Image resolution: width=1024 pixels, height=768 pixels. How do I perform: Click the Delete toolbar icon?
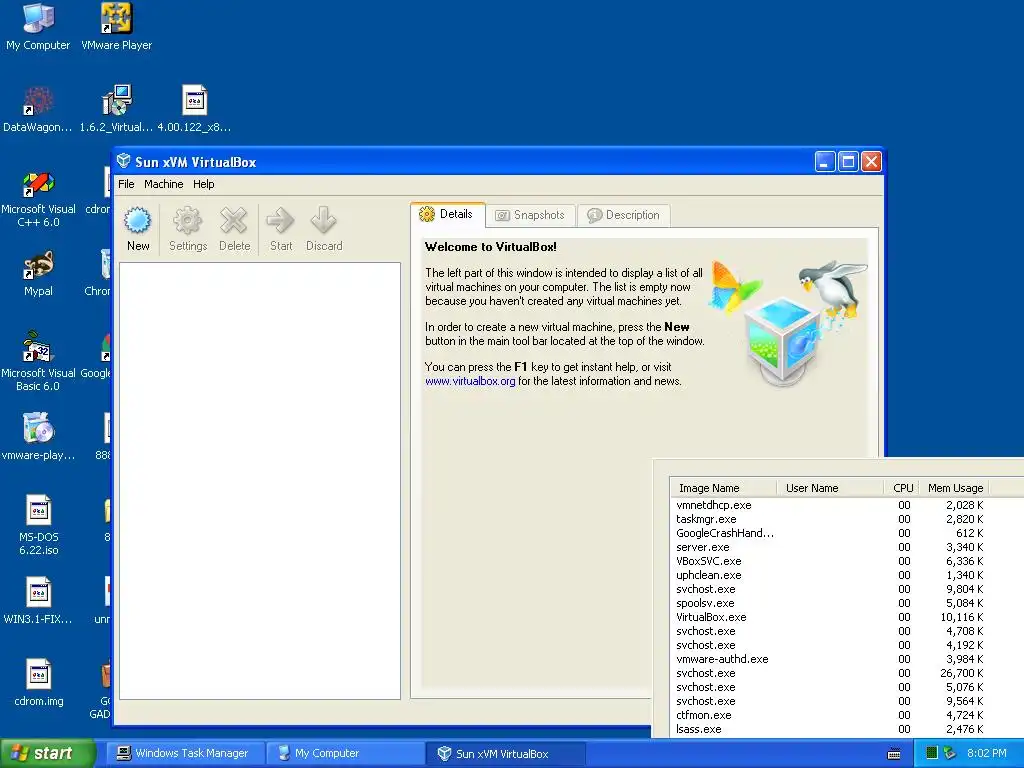pyautogui.click(x=234, y=221)
